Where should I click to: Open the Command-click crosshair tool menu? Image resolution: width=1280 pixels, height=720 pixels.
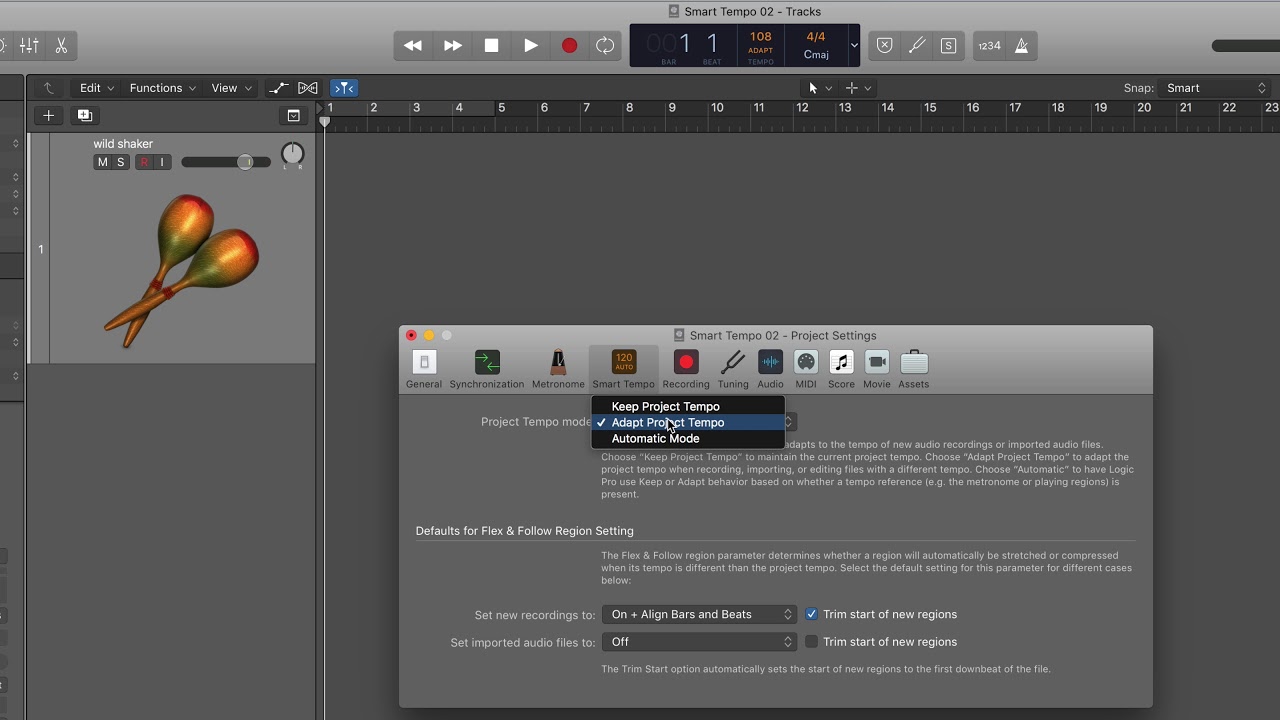(858, 88)
